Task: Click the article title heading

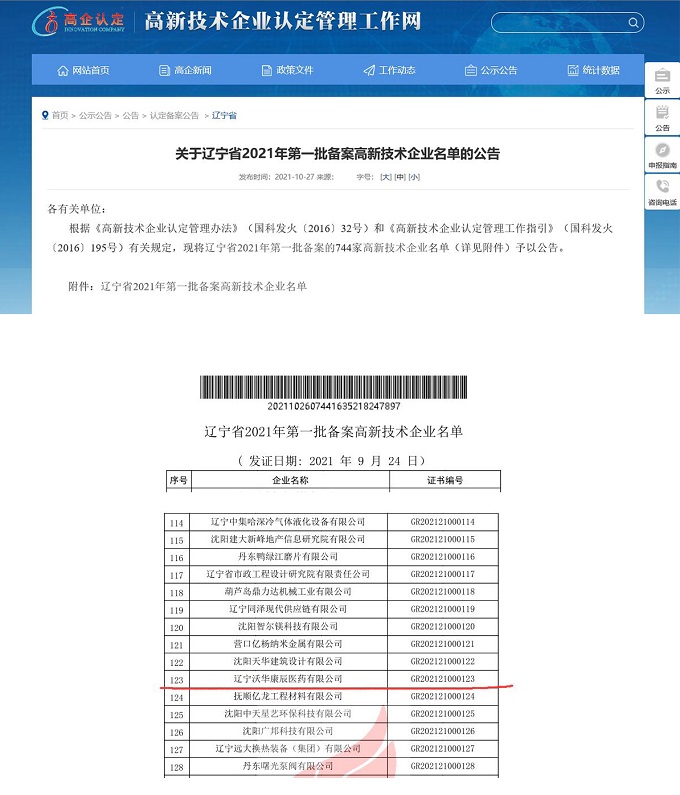Action: click(337, 154)
